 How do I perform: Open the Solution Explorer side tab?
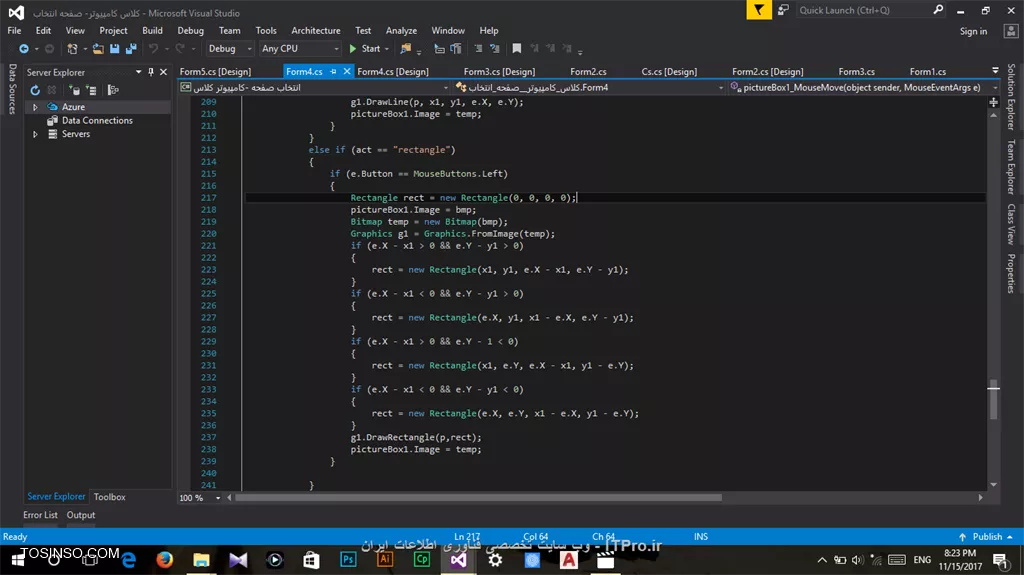1011,96
